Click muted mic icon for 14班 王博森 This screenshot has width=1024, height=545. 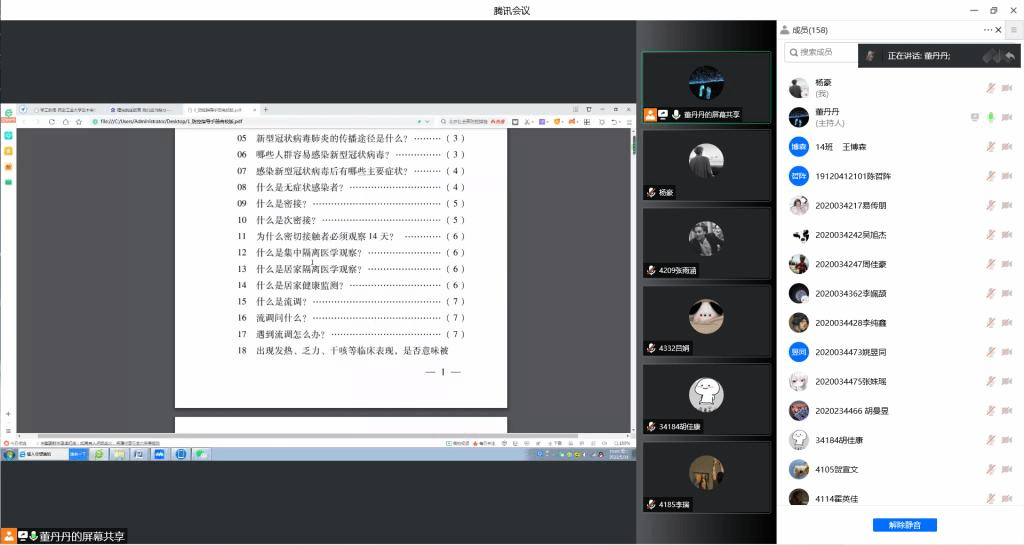[990, 147]
